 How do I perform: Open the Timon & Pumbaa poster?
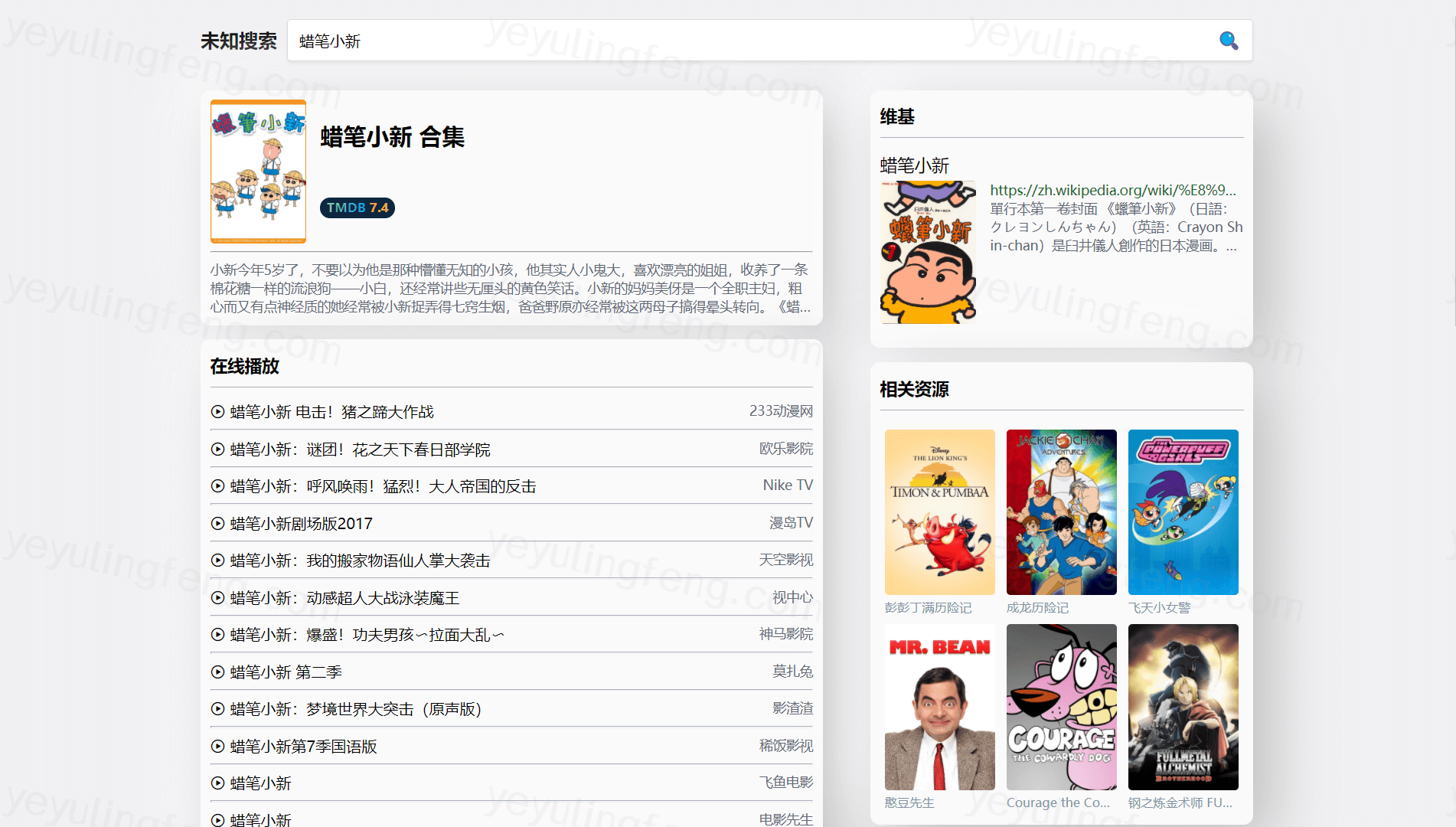point(940,512)
